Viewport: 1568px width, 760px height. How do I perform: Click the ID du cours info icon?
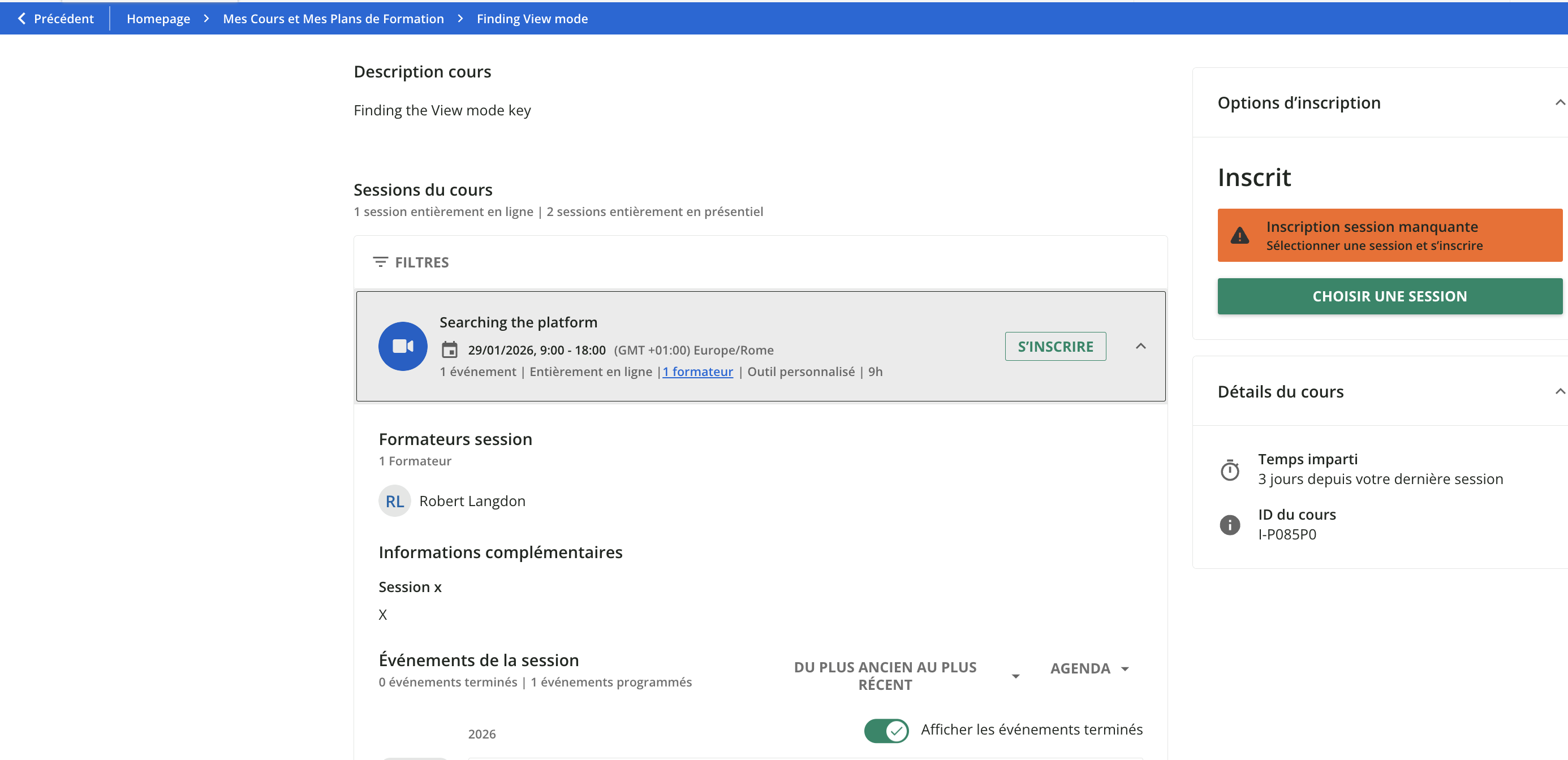[x=1230, y=525]
